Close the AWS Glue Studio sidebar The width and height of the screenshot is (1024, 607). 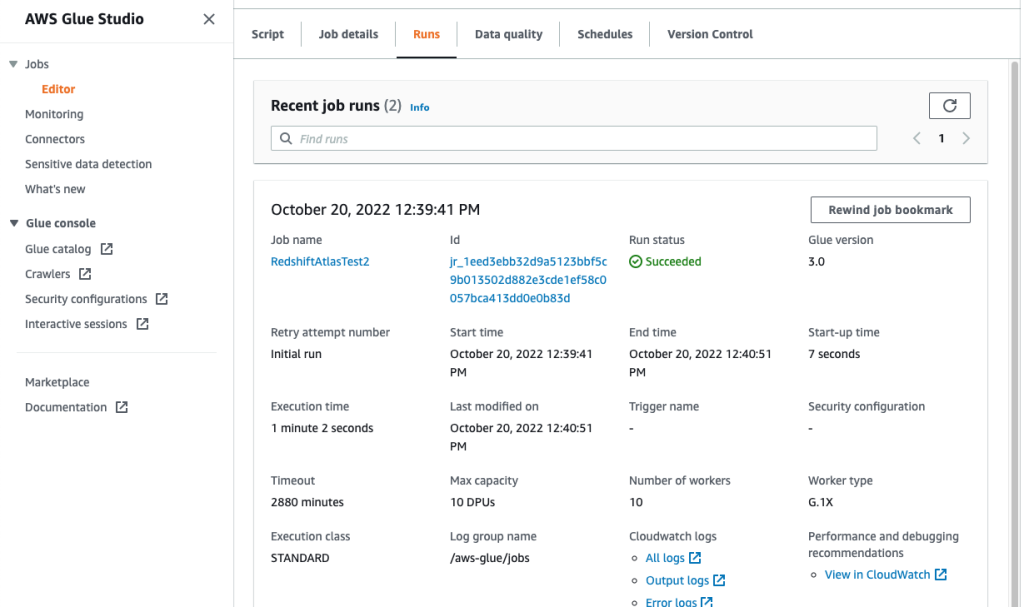pos(208,18)
